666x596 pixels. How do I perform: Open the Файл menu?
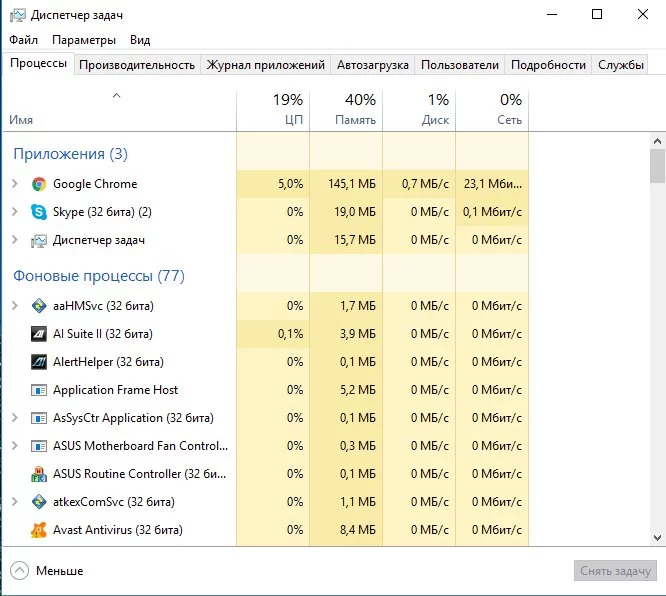point(23,40)
